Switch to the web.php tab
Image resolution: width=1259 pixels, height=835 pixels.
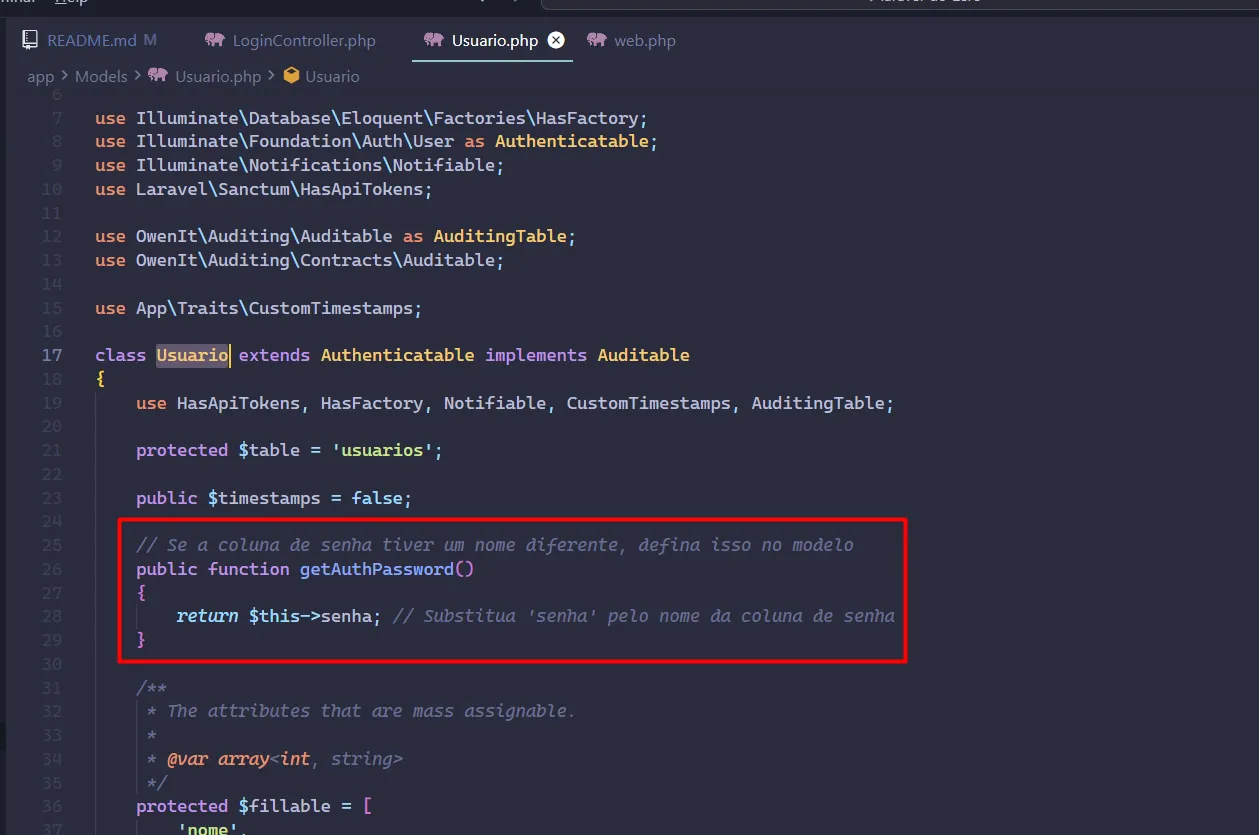(x=644, y=40)
